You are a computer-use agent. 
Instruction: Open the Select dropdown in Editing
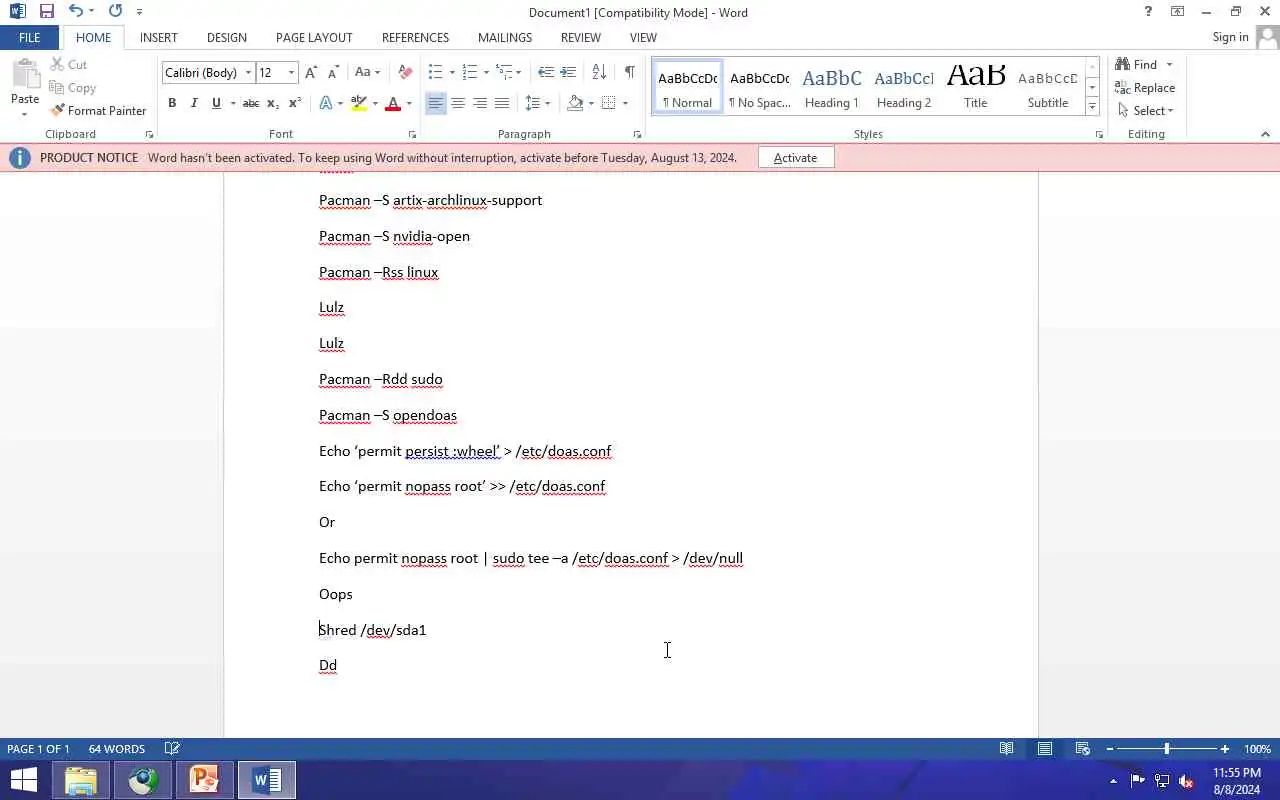pos(1146,111)
